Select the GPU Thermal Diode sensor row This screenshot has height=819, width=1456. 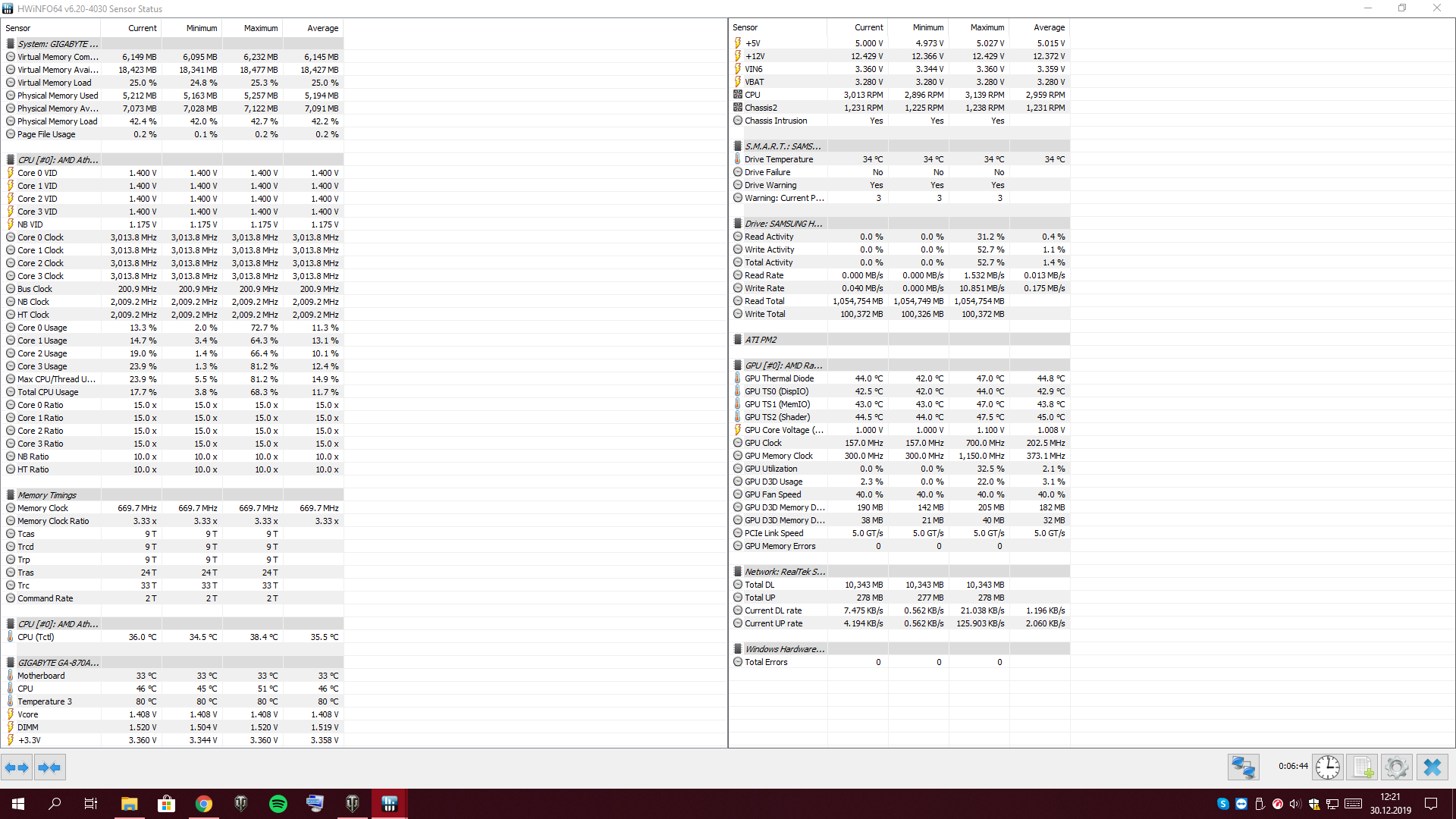tap(779, 378)
